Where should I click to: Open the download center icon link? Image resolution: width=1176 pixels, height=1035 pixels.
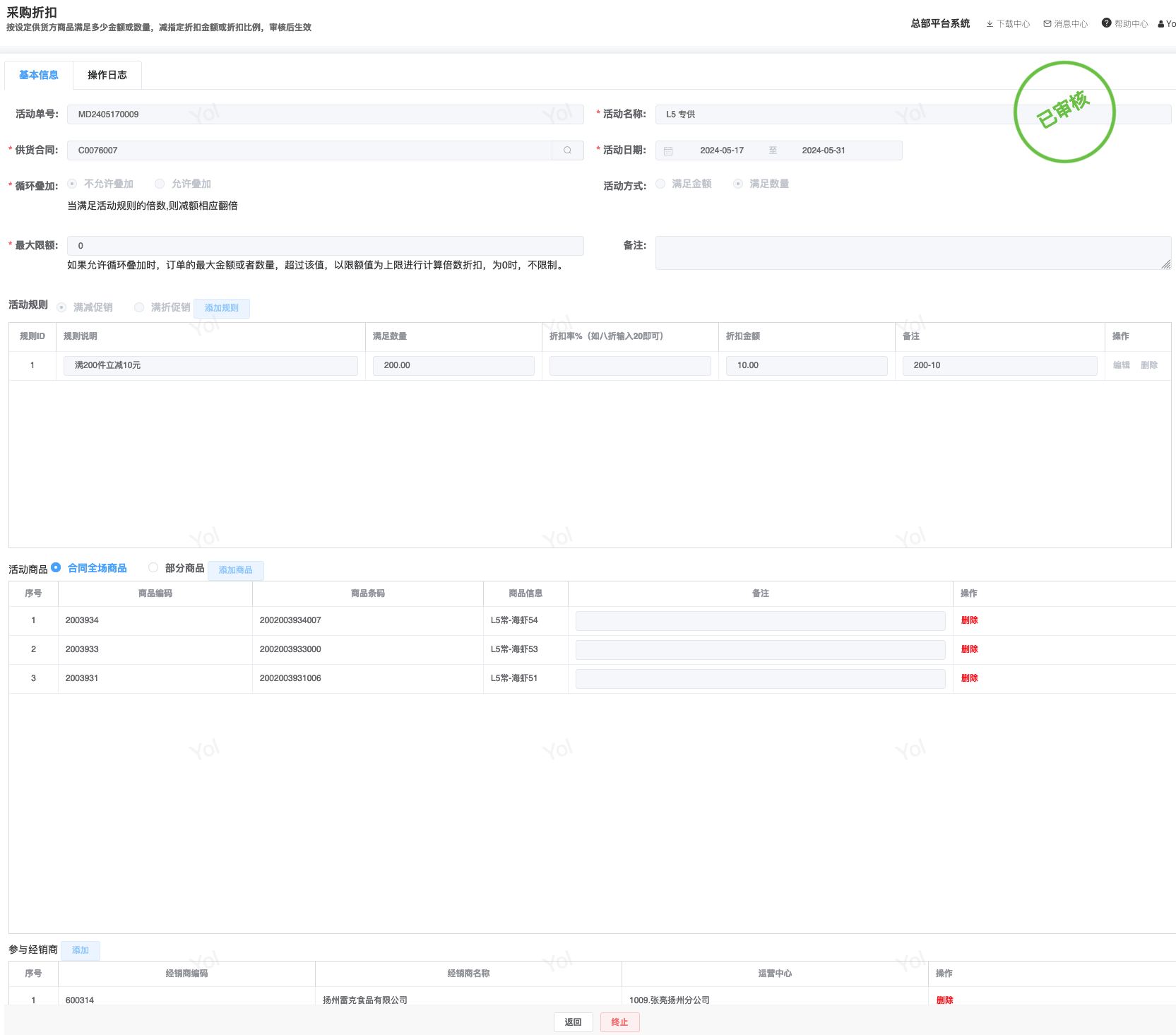(990, 24)
